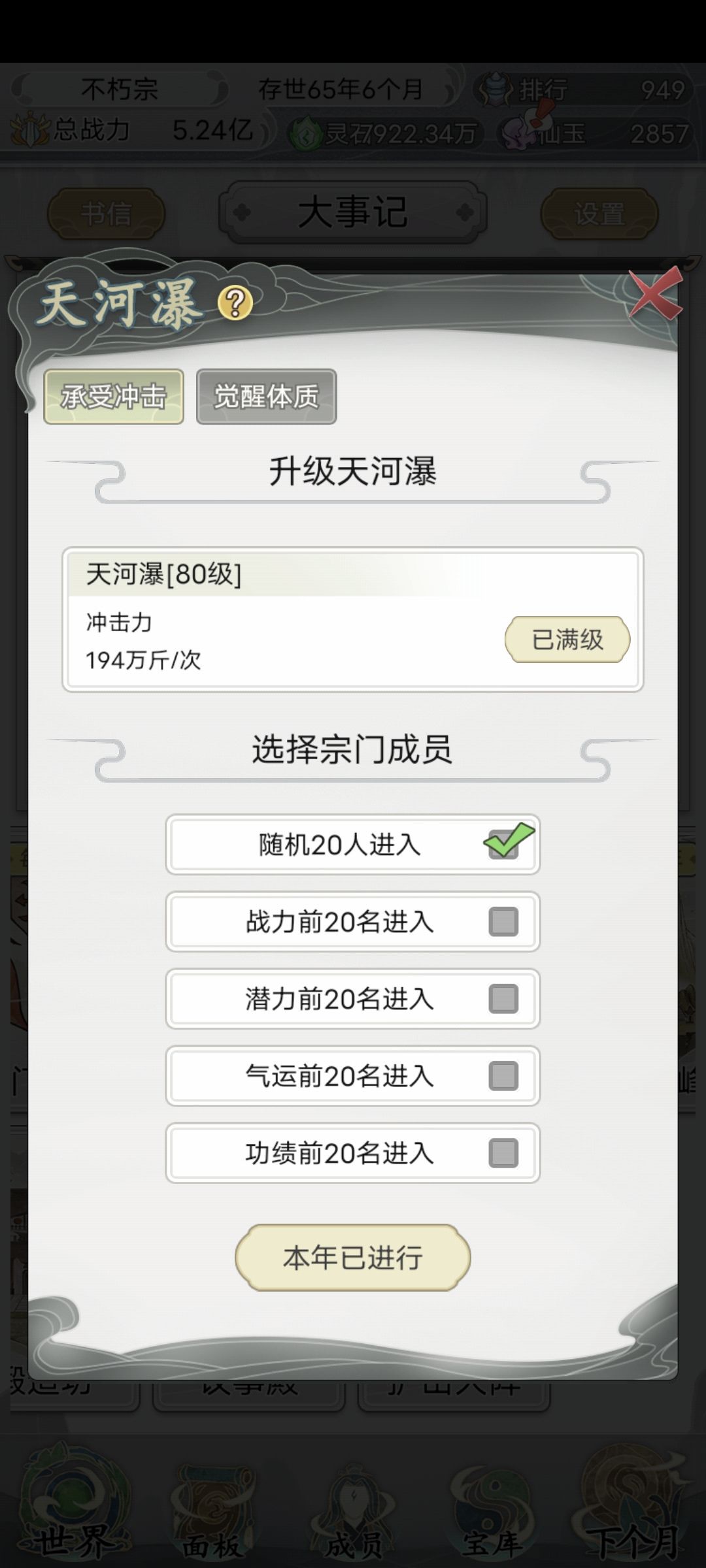Viewport: 706px width, 1568px height.
Task: Select the 承受冲击 tab
Action: click(x=112, y=397)
